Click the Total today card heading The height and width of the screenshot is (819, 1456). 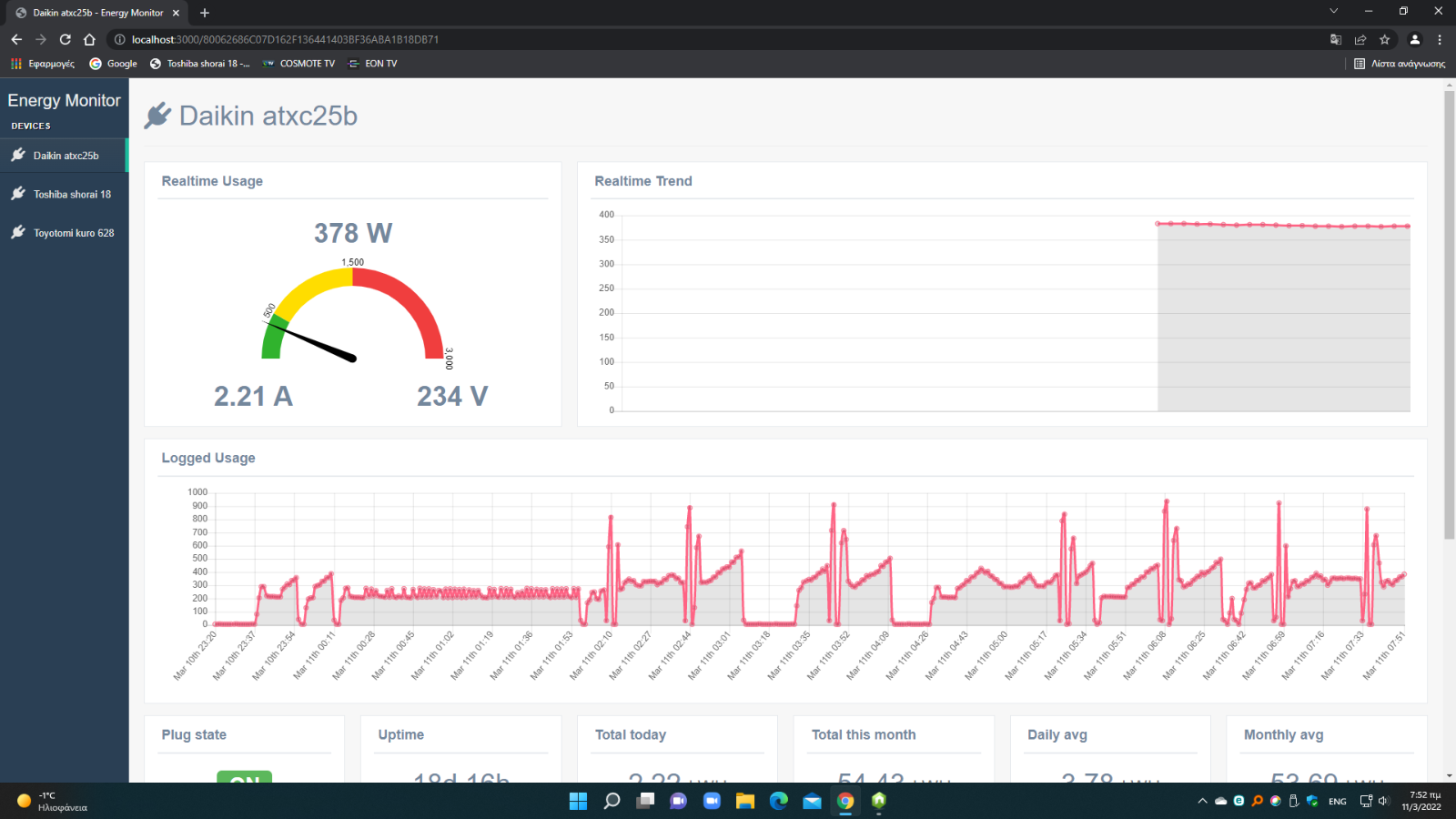[631, 734]
